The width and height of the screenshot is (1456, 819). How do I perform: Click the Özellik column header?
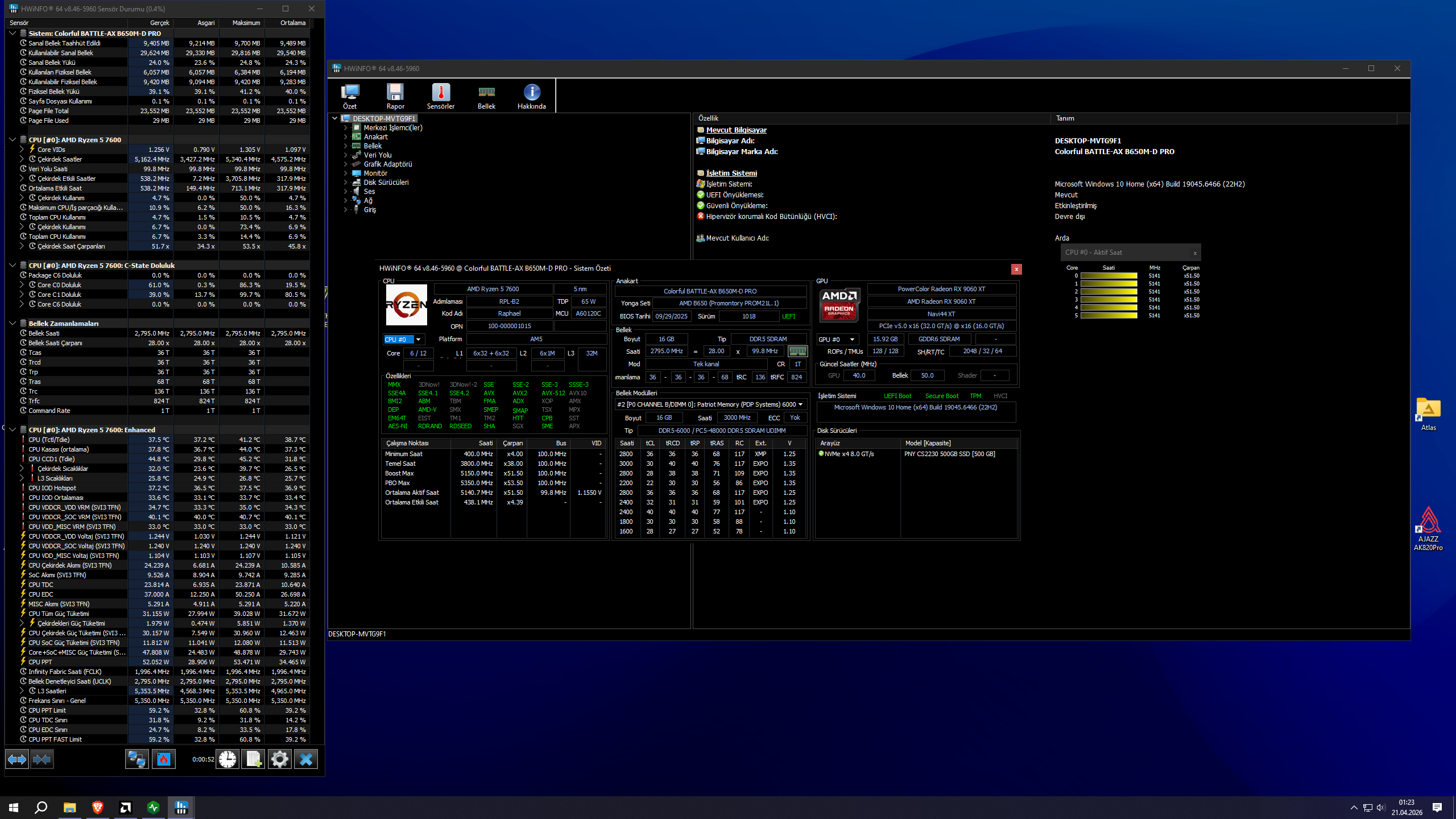[x=871, y=118]
